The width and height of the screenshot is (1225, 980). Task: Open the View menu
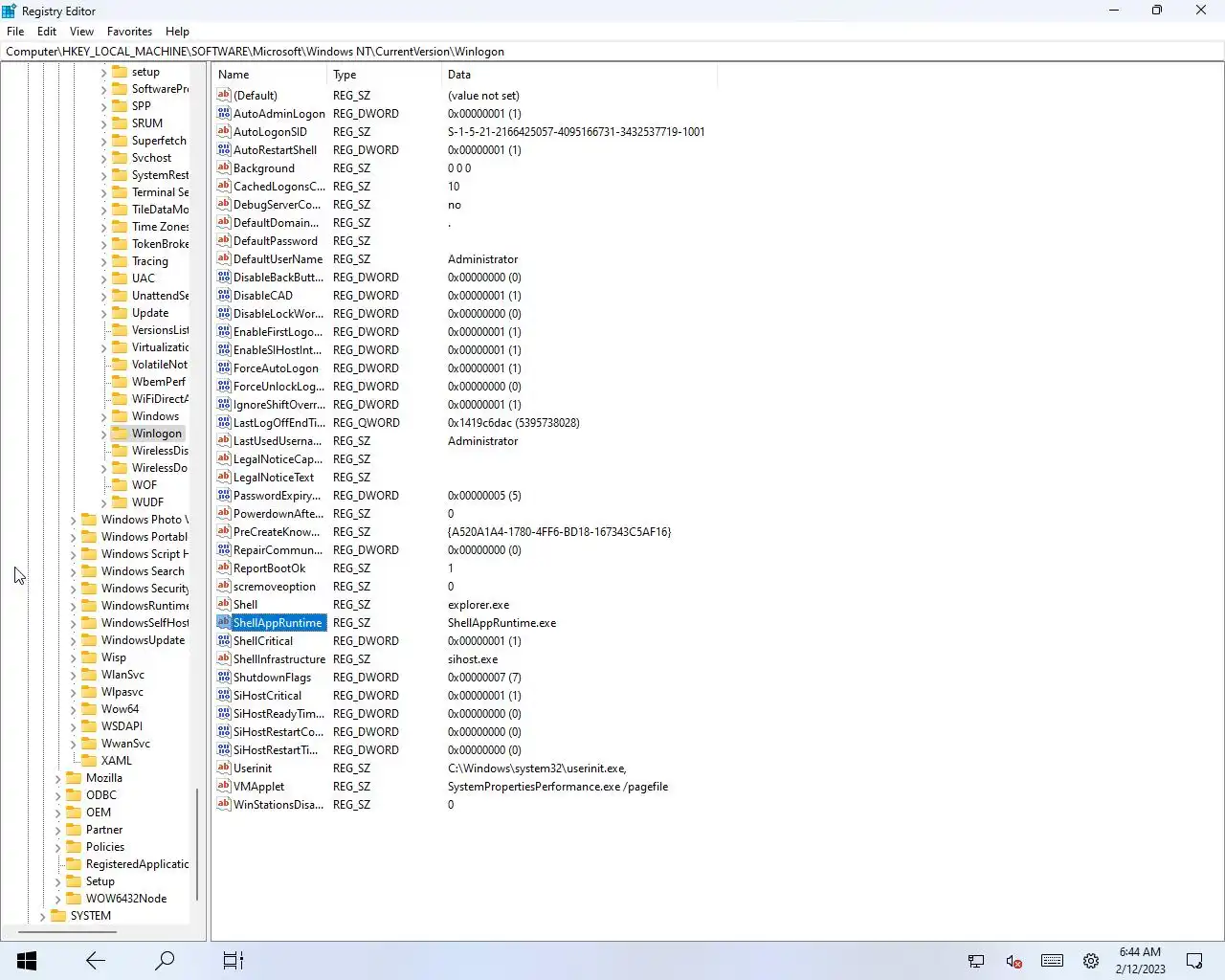click(81, 32)
